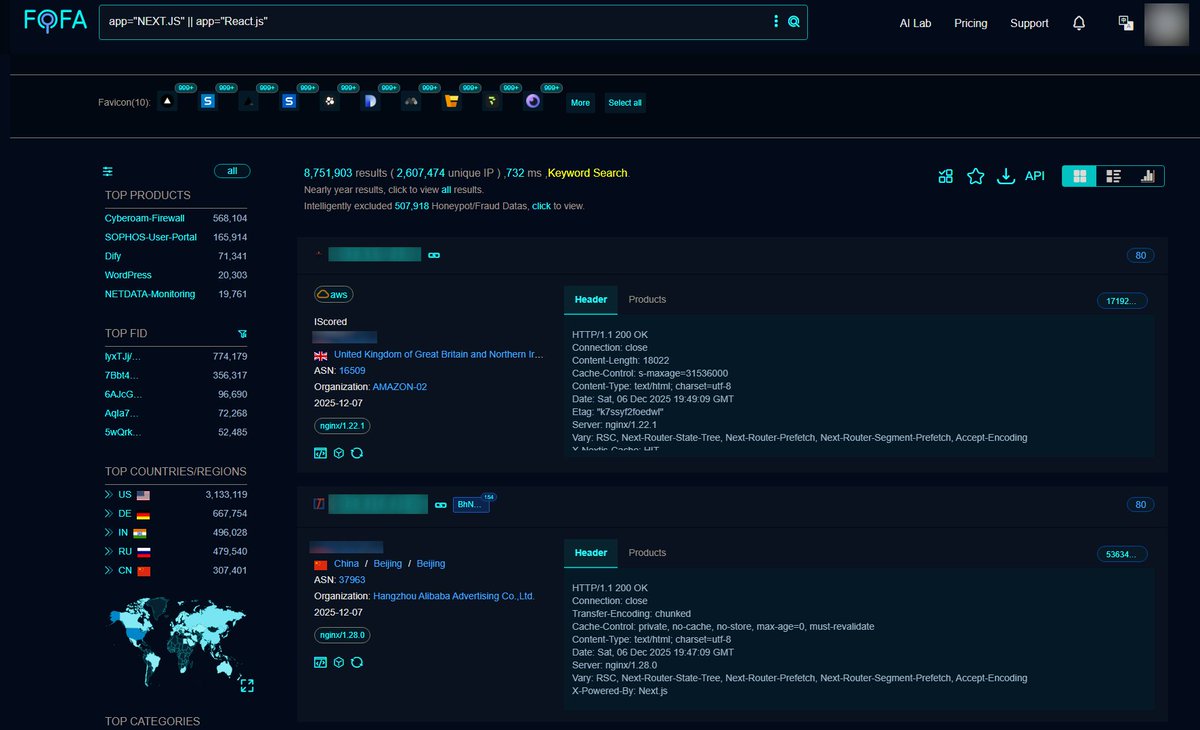
Task: Expand the IN country row
Action: point(109,533)
